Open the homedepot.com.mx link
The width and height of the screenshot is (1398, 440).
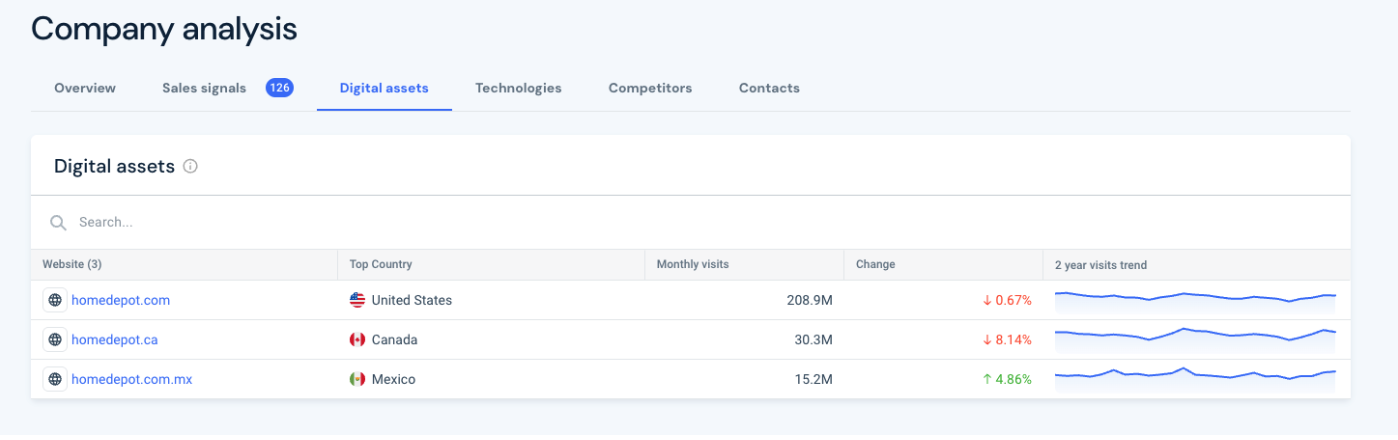pos(131,379)
